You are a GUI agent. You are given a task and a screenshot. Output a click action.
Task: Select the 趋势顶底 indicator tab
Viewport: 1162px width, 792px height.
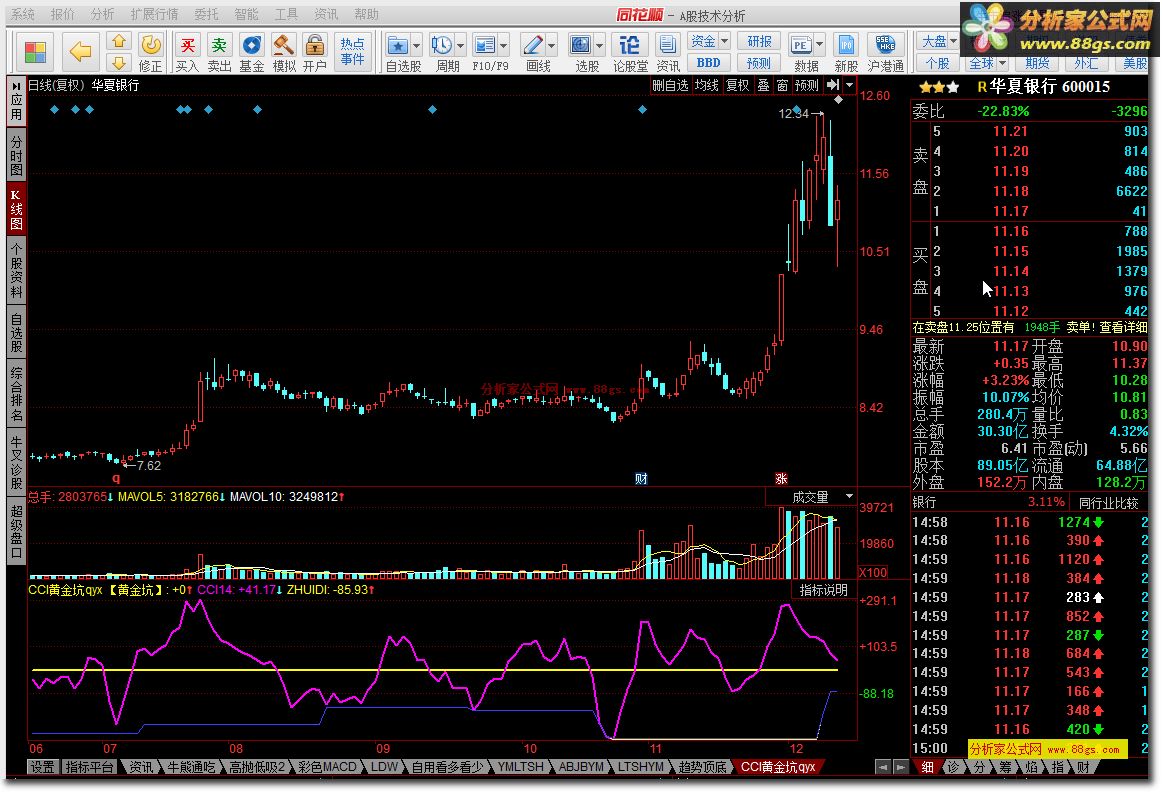[703, 767]
